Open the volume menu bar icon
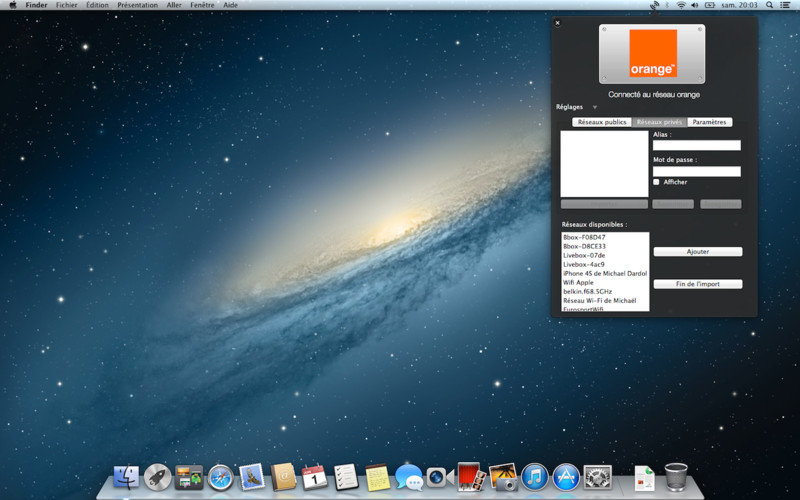 (x=694, y=5)
